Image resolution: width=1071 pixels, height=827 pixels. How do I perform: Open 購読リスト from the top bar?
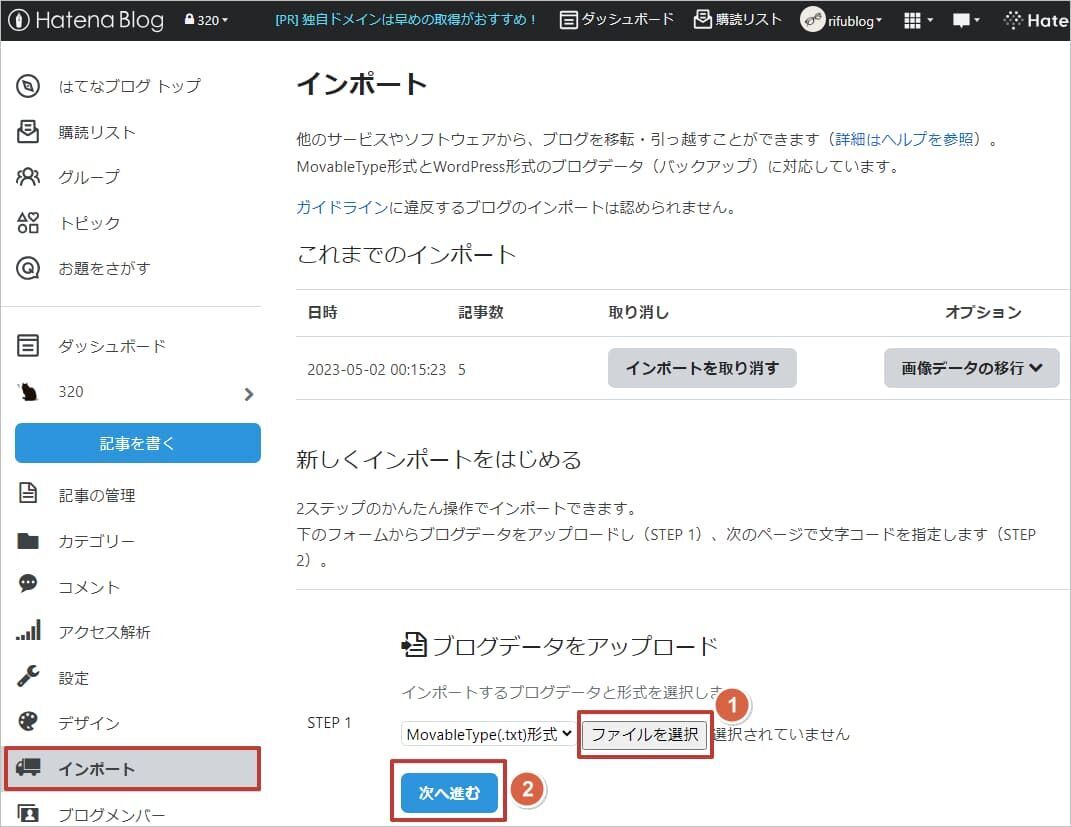click(737, 18)
